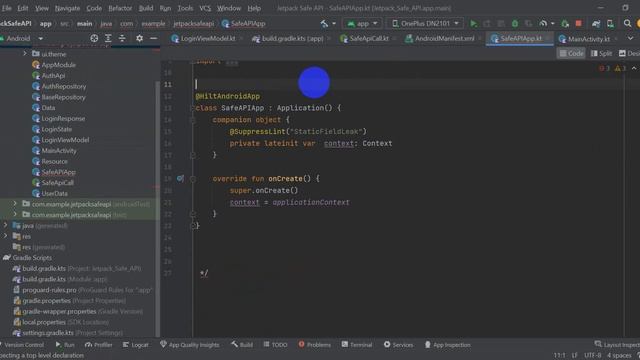Open the Refactor menu
640x360 pixels.
pyautogui.click(x=120, y=8)
